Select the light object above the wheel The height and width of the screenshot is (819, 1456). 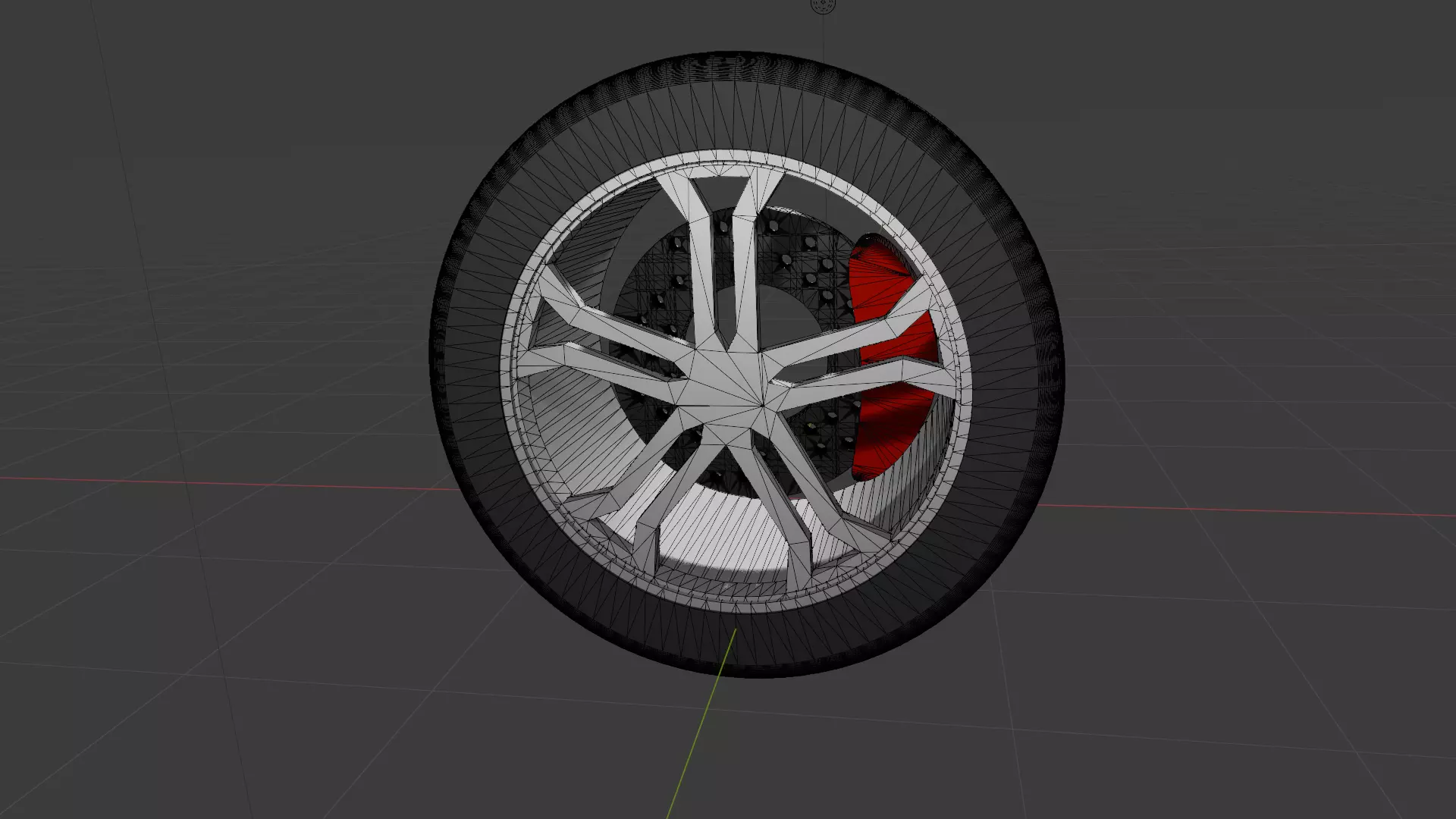[821, 5]
